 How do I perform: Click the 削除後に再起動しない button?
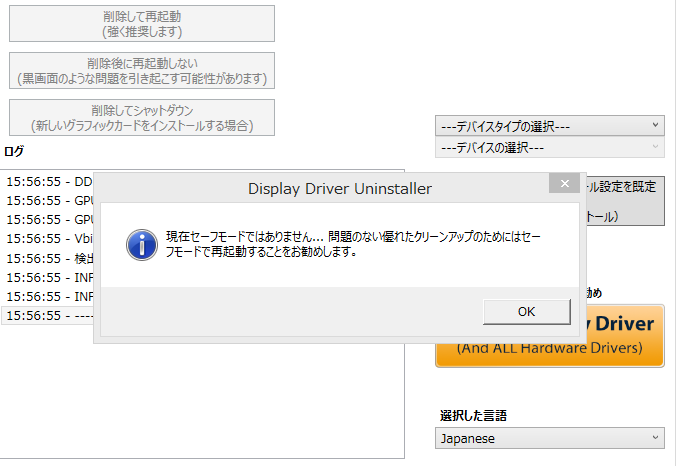point(142,71)
